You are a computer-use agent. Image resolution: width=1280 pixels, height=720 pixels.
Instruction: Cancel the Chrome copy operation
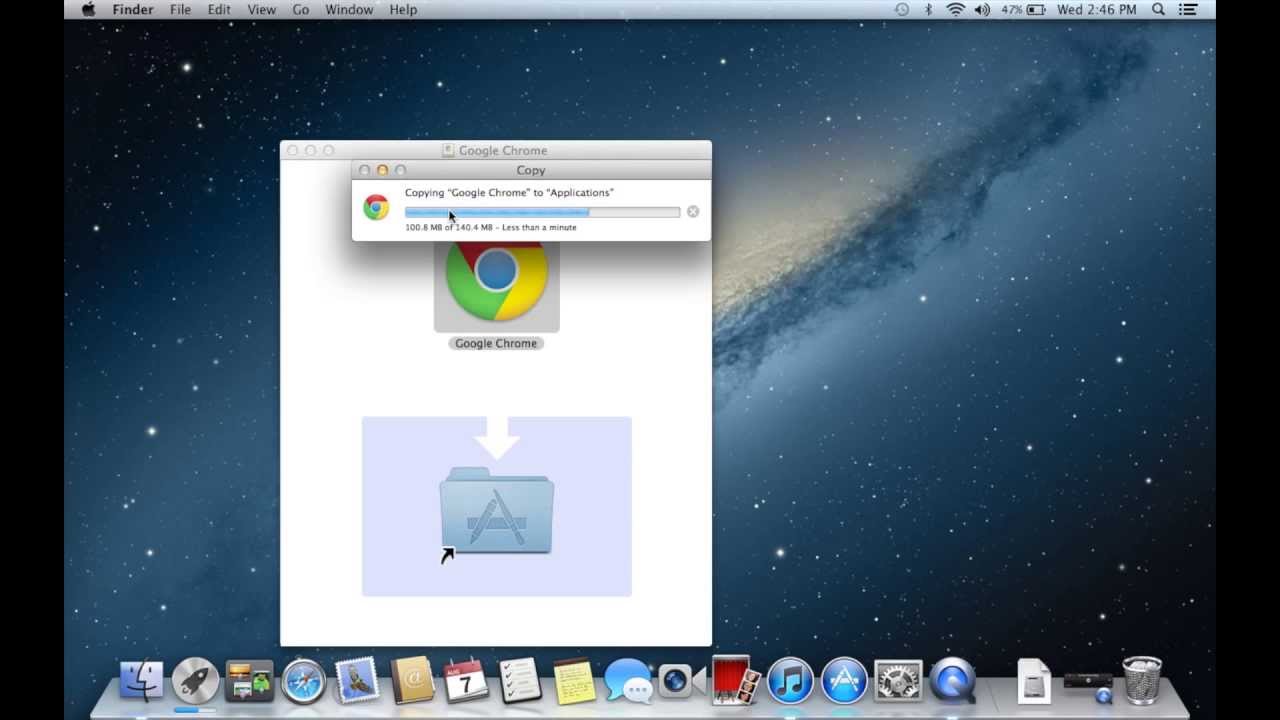(692, 211)
